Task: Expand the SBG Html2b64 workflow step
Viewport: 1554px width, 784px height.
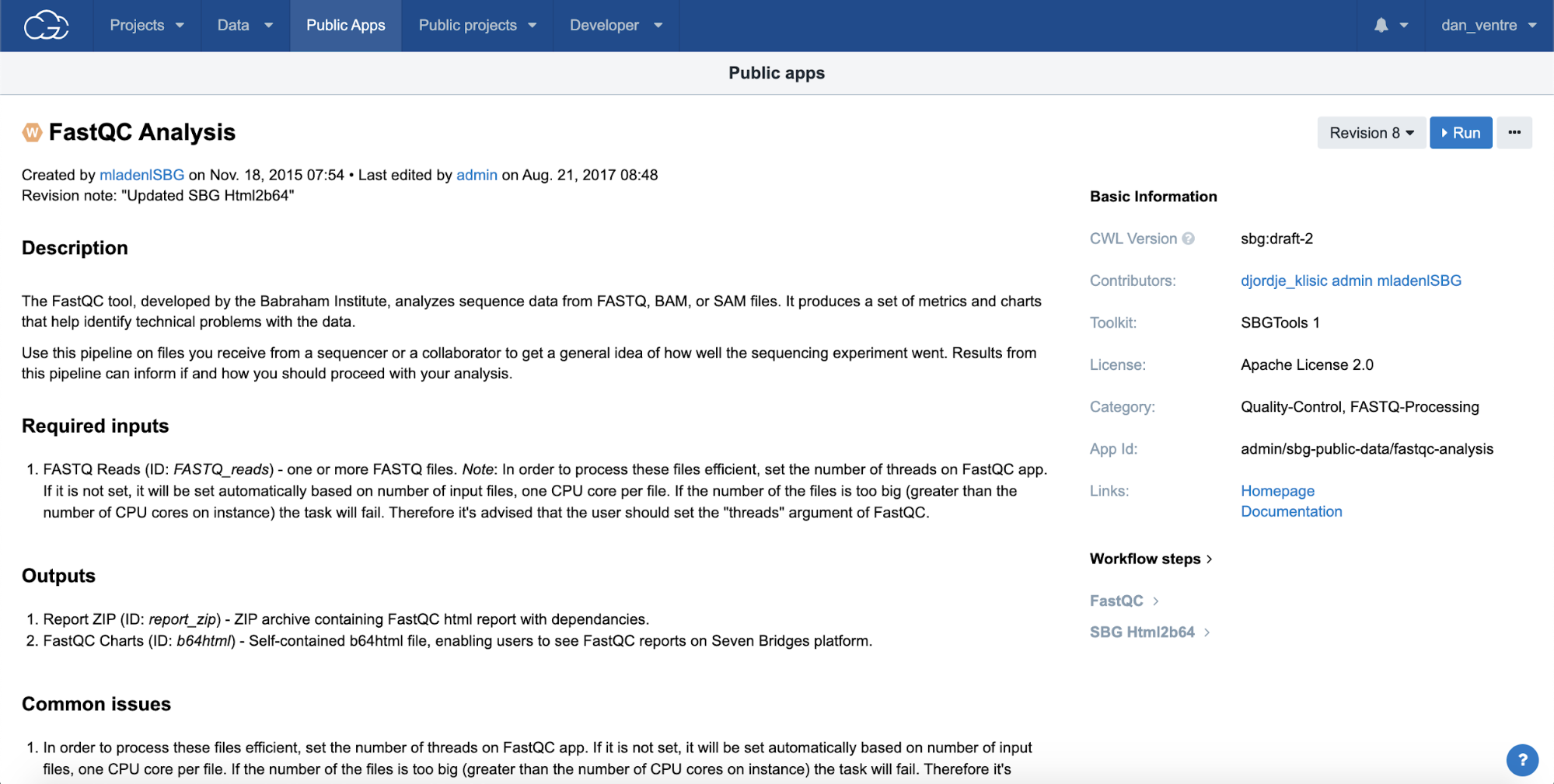Action: (x=1150, y=632)
